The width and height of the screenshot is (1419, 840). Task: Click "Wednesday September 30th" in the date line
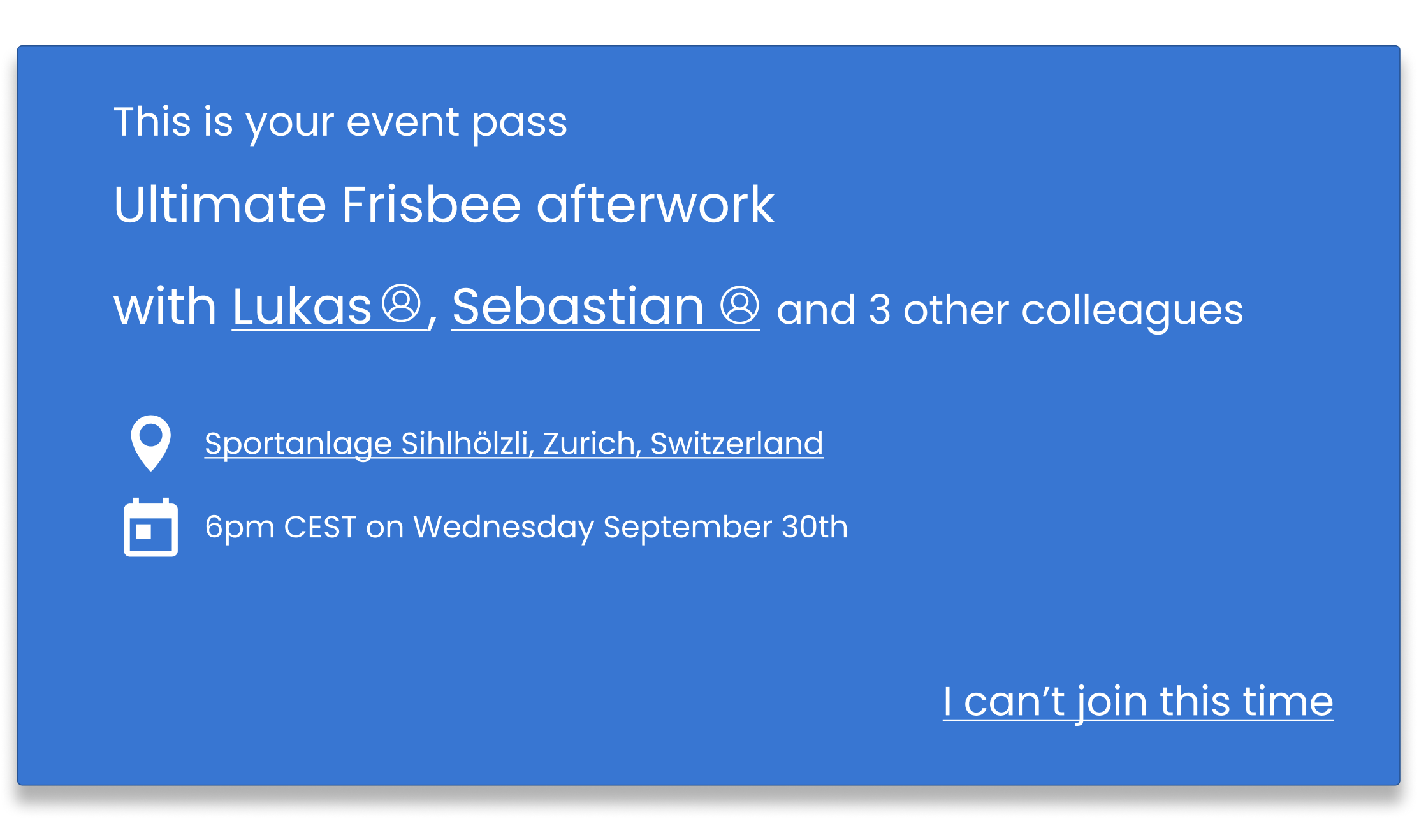point(630,527)
